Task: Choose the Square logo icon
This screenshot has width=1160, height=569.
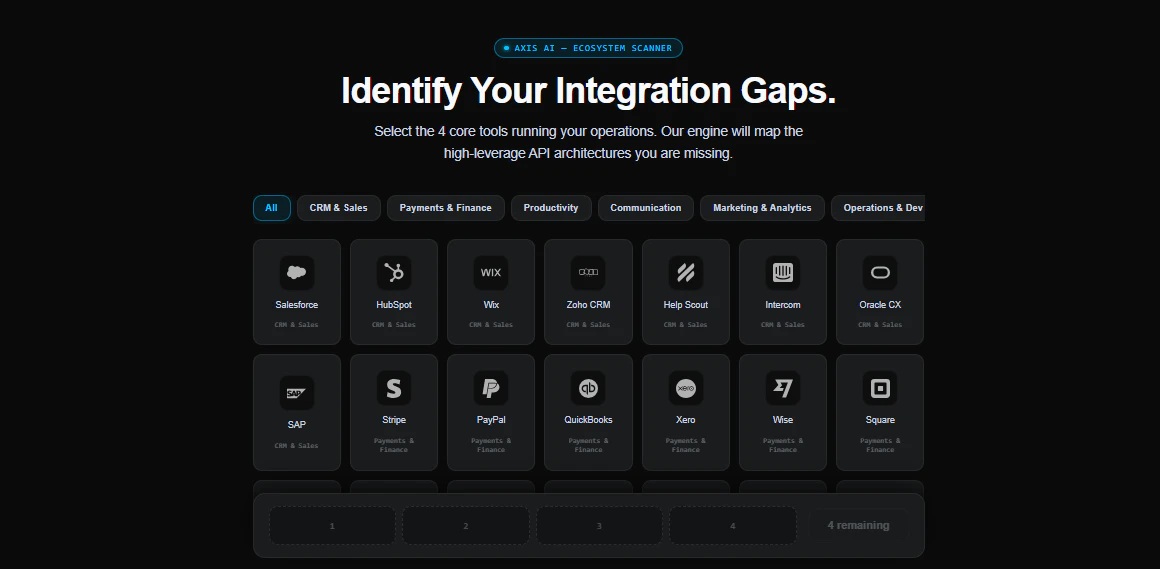Action: click(880, 388)
